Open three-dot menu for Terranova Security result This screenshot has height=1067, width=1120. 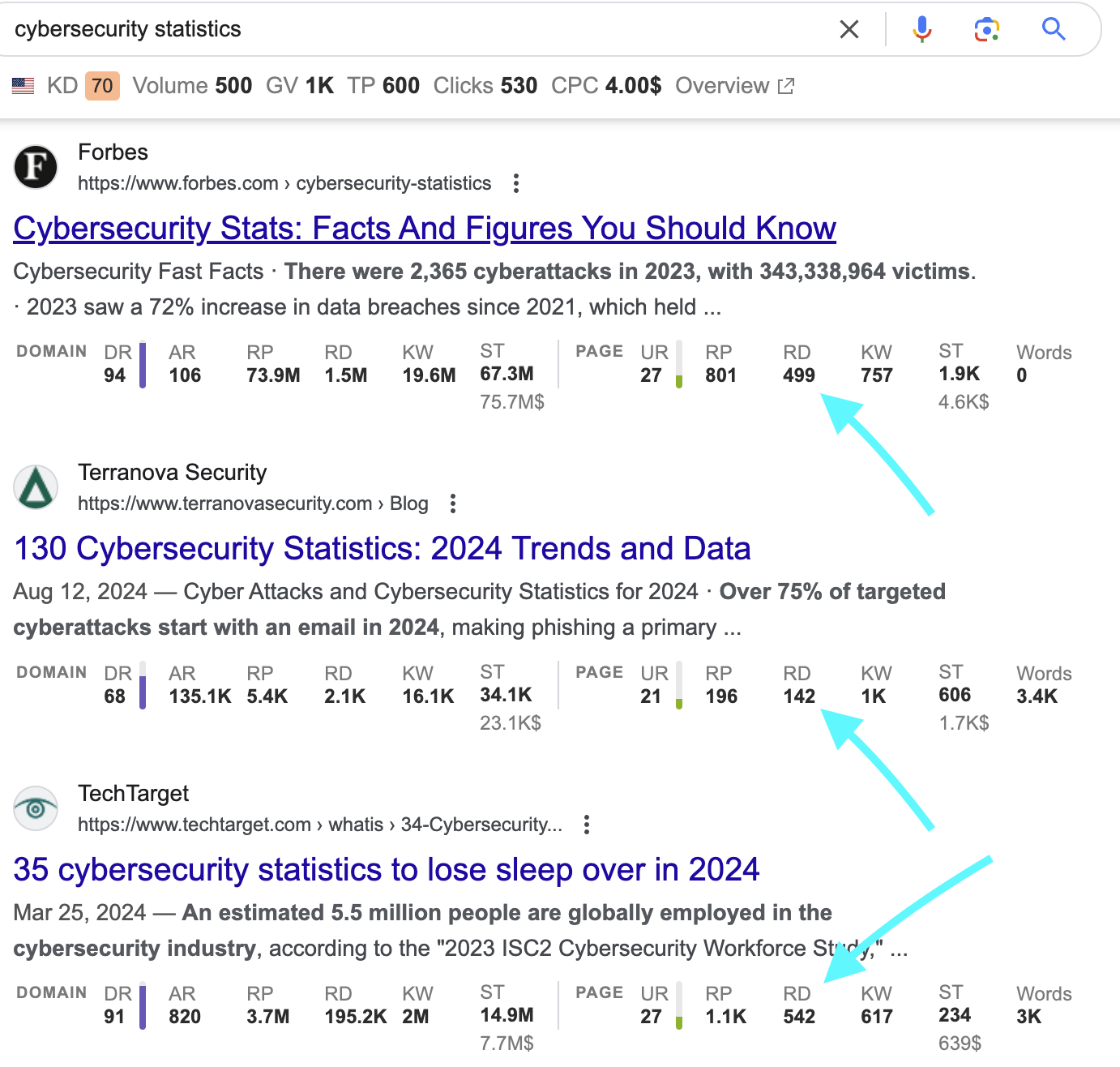453,504
